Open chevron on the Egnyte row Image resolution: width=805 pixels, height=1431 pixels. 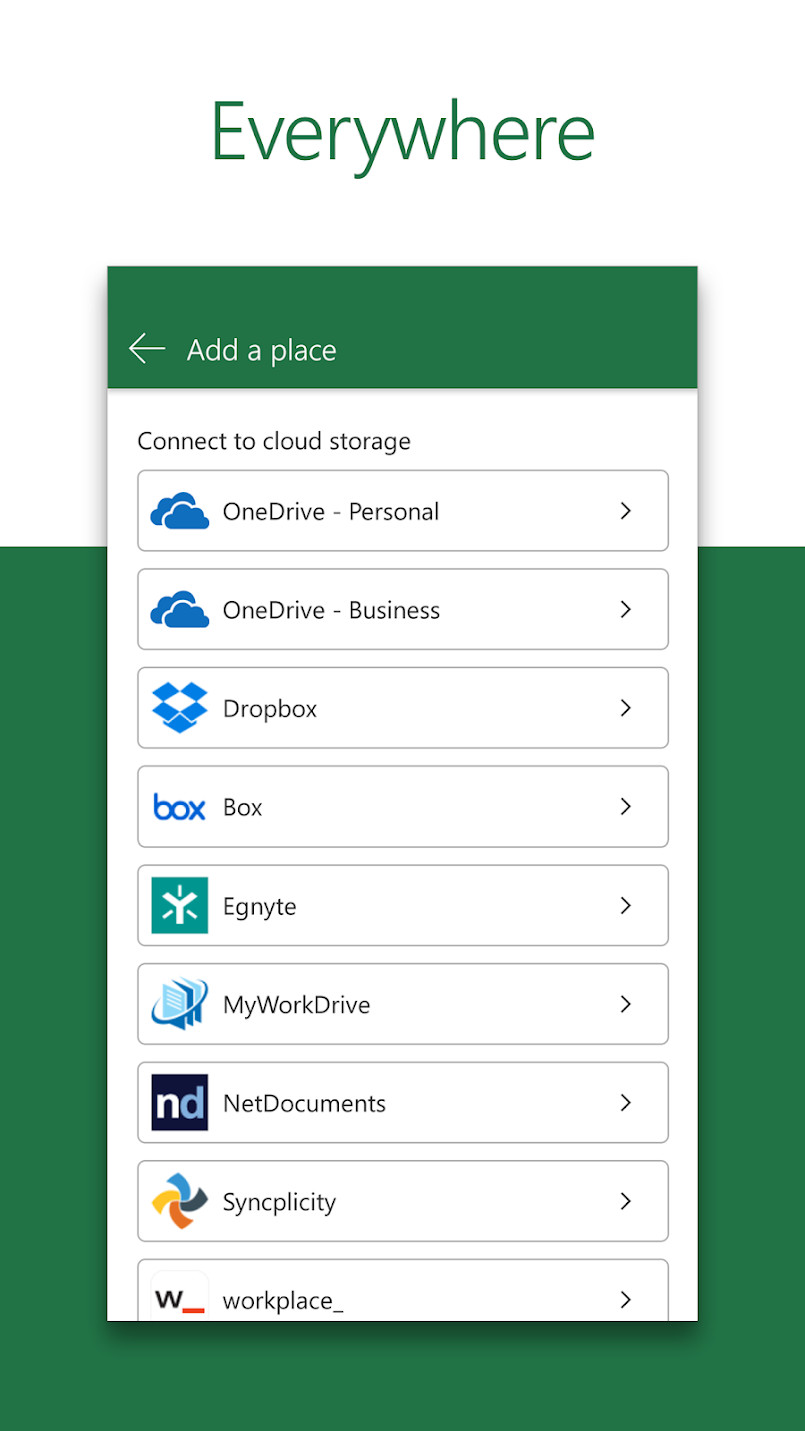tap(626, 905)
